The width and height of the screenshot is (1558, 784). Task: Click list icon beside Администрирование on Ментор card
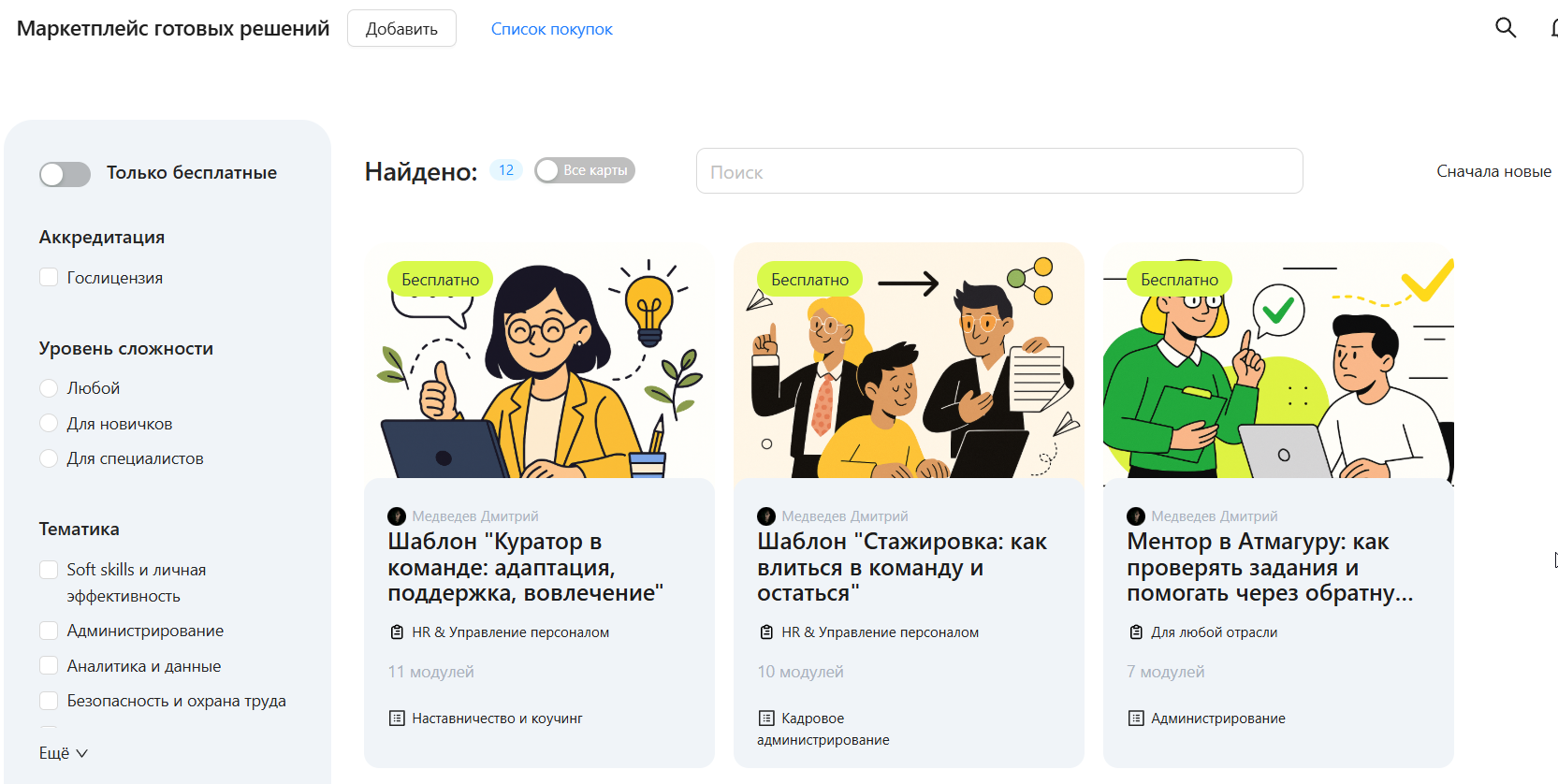1136,719
